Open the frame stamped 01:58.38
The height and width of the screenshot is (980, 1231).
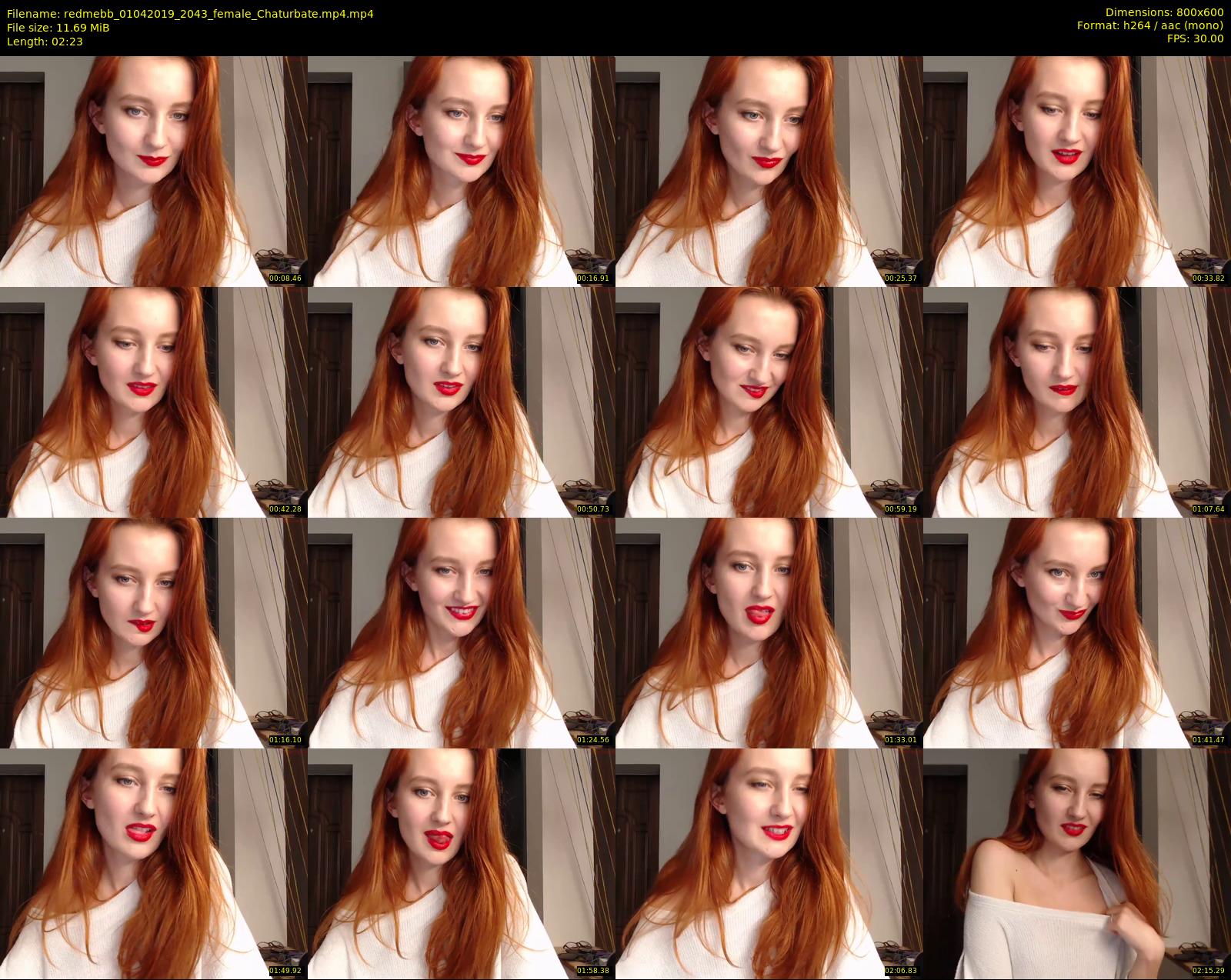[x=462, y=863]
